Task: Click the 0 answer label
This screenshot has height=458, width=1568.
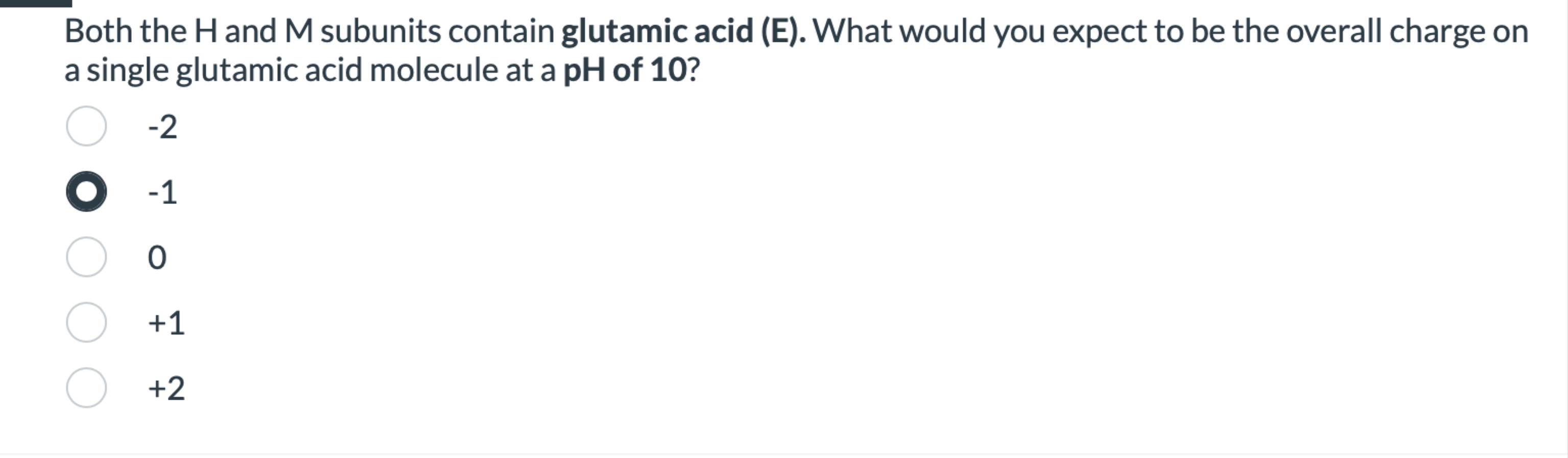Action: pos(158,258)
